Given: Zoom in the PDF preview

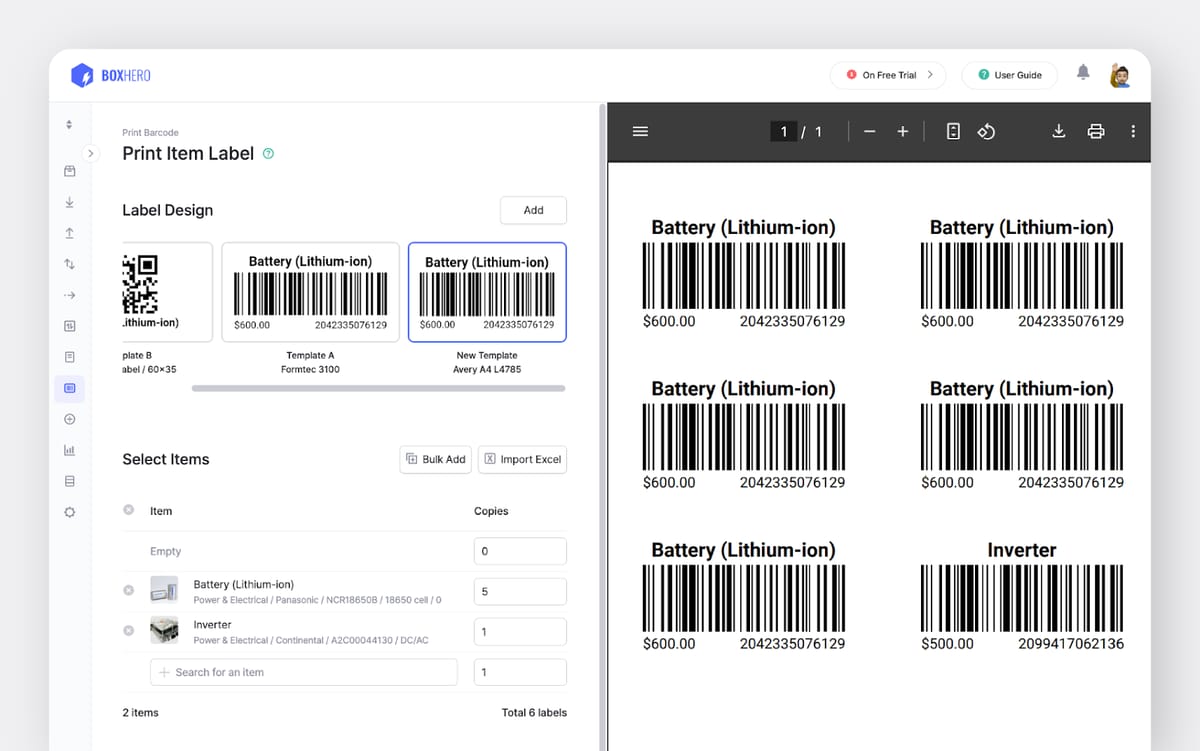Looking at the screenshot, I should pyautogui.click(x=902, y=131).
